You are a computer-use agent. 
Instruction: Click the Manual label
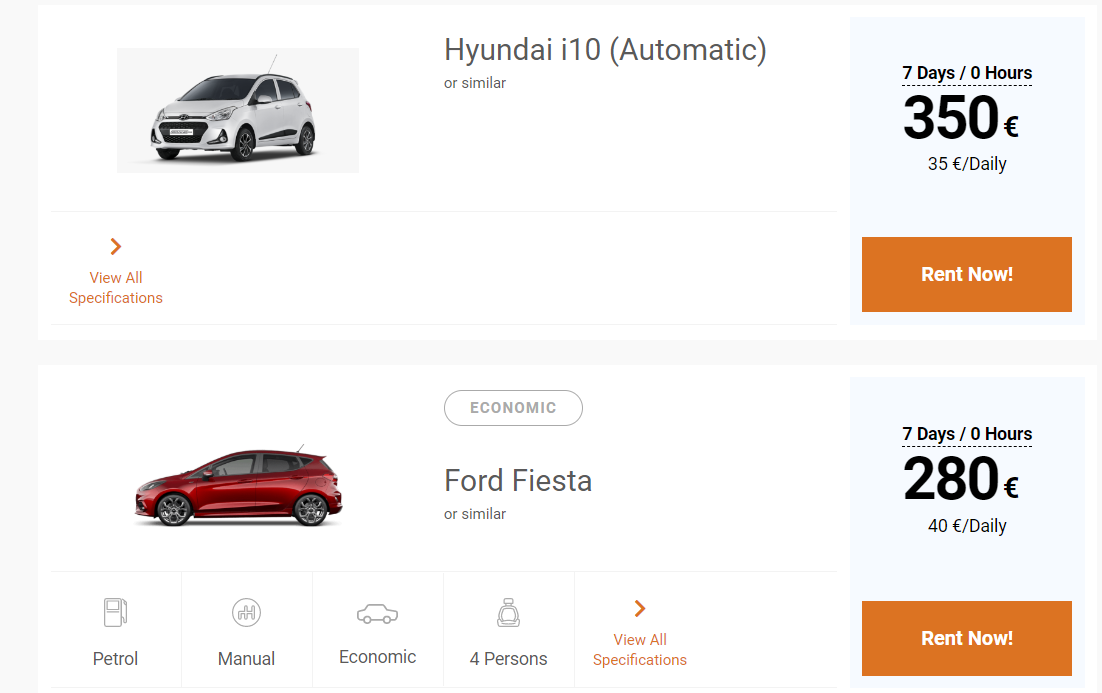[247, 659]
